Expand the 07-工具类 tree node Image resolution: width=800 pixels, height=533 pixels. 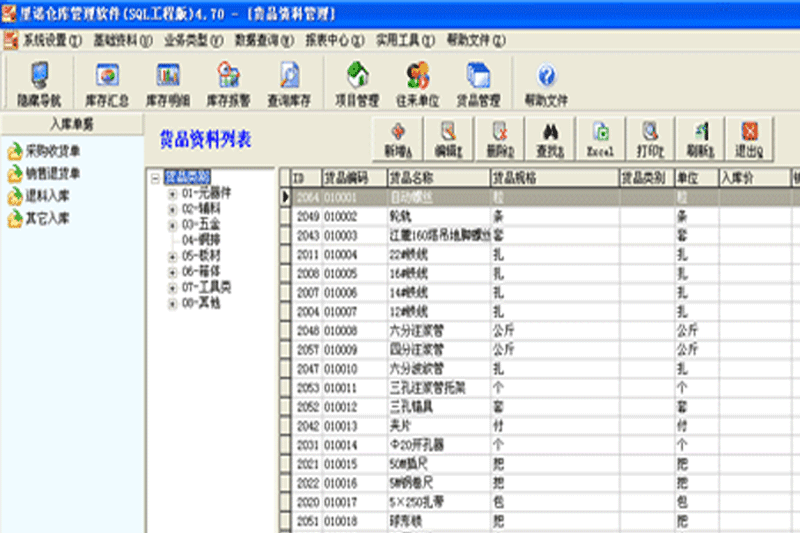tap(172, 288)
